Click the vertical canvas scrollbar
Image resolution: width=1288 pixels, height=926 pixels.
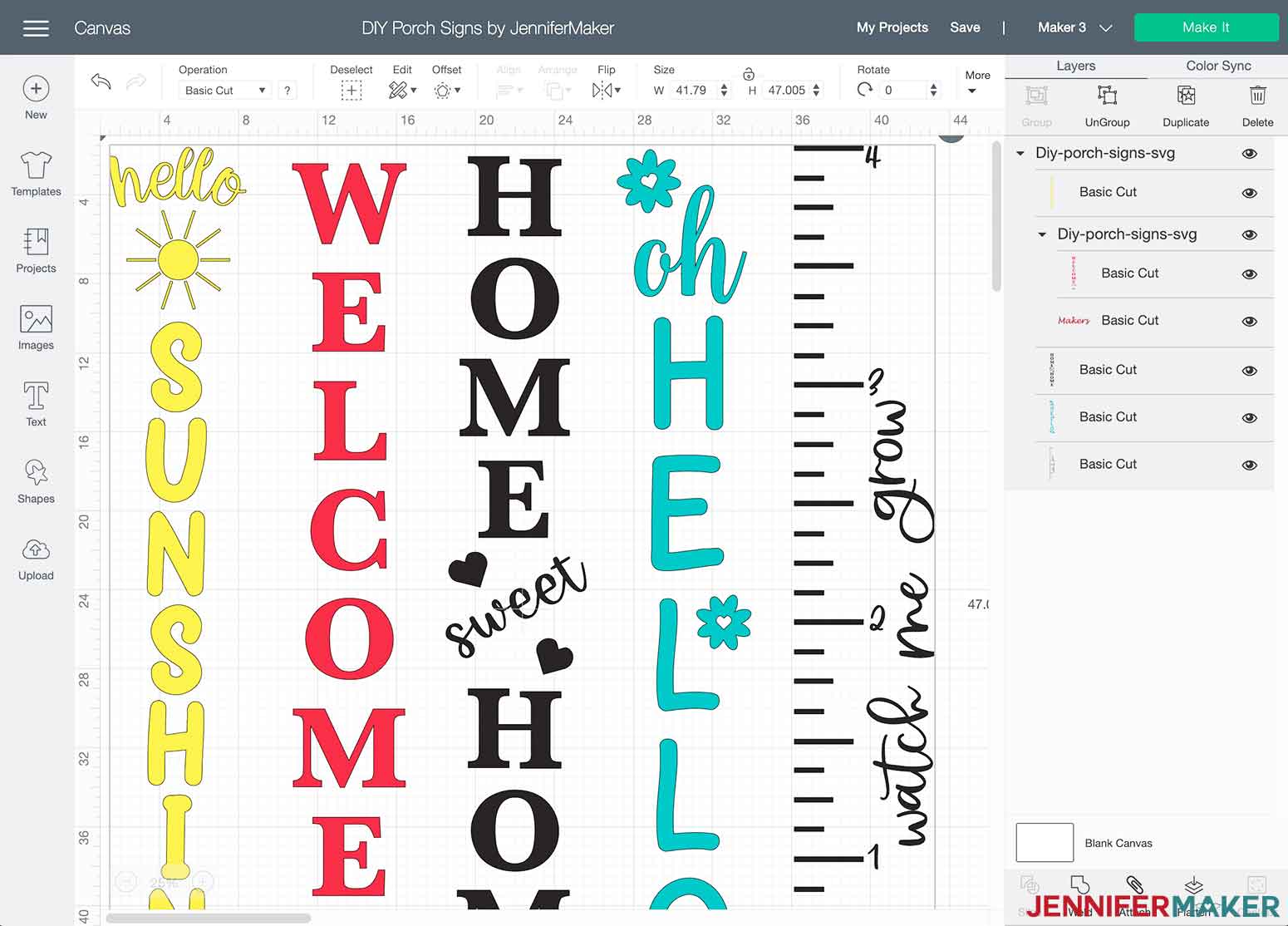point(996,216)
